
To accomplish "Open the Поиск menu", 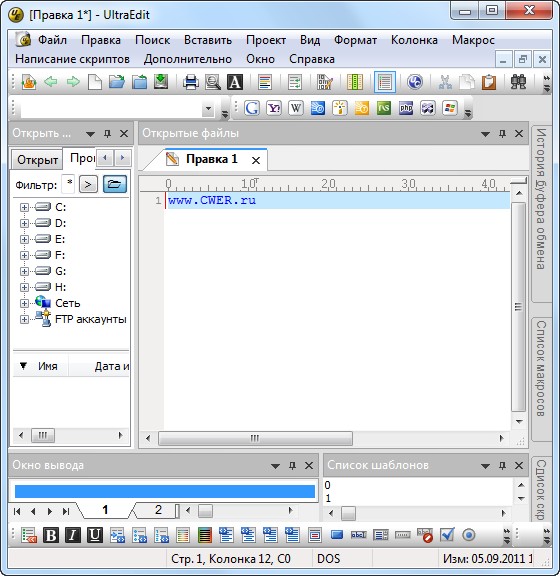I will click(152, 40).
